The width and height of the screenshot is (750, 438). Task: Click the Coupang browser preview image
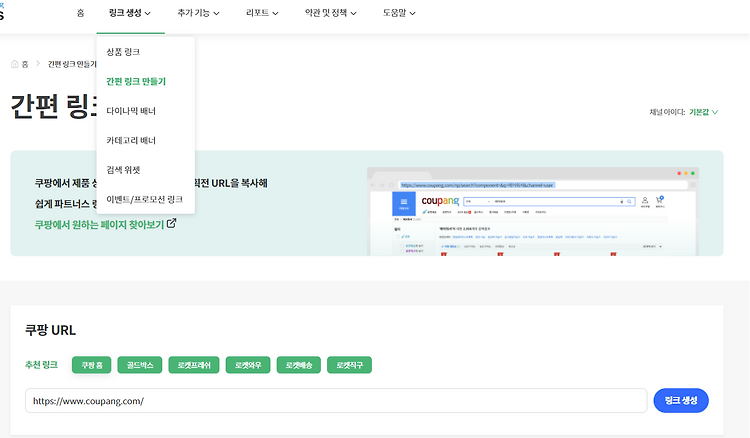point(533,211)
